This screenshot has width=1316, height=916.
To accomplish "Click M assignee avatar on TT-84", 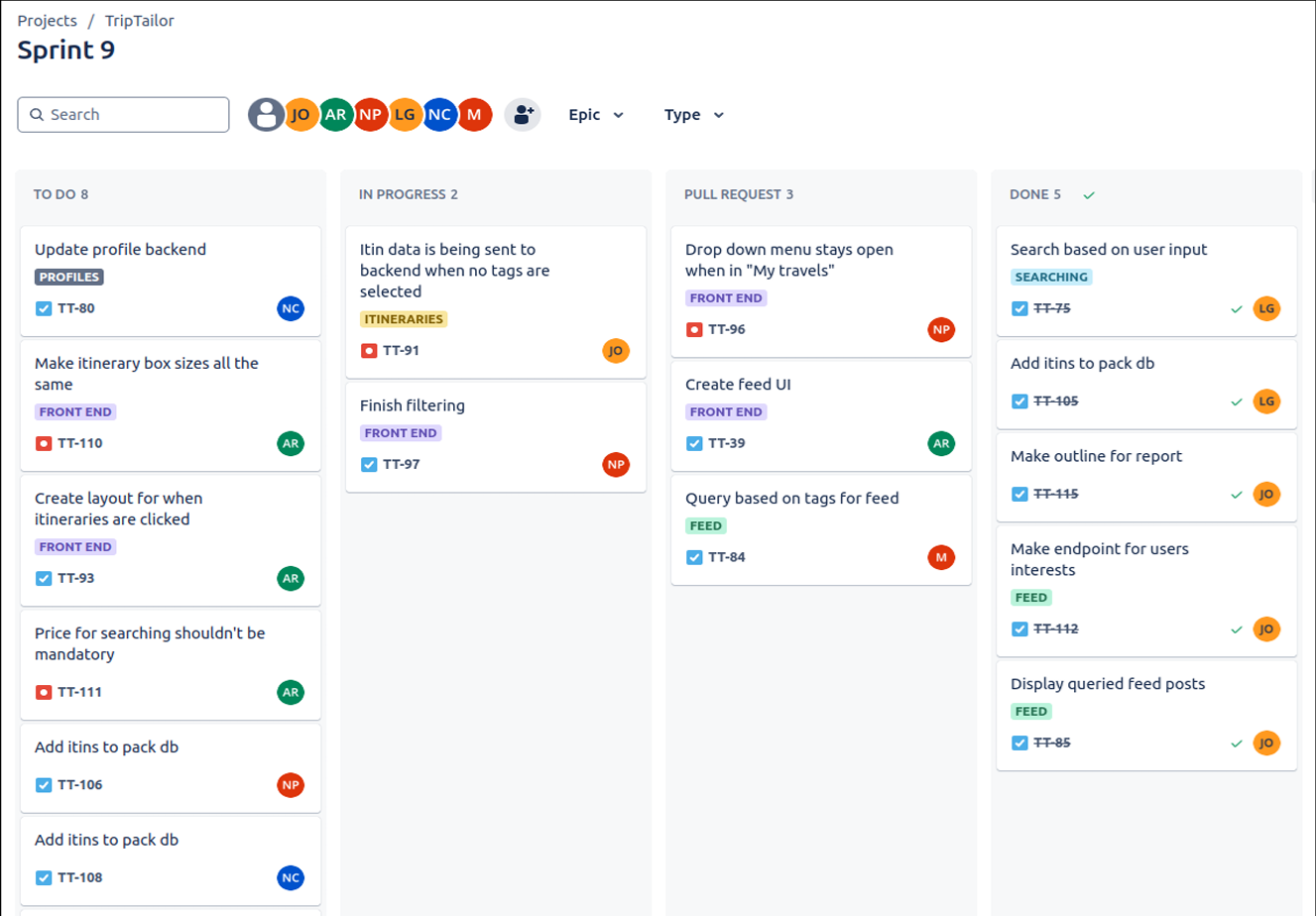I will coord(941,557).
